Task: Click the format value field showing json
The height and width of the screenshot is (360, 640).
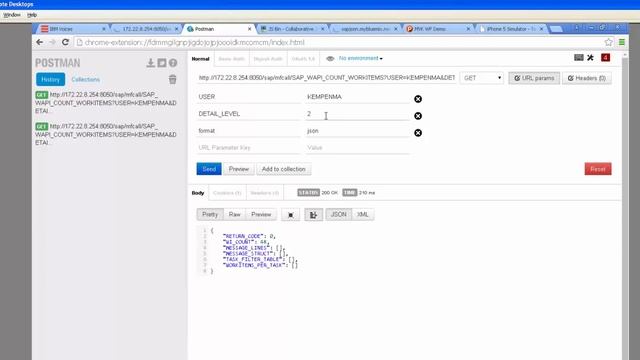Action: [357, 131]
